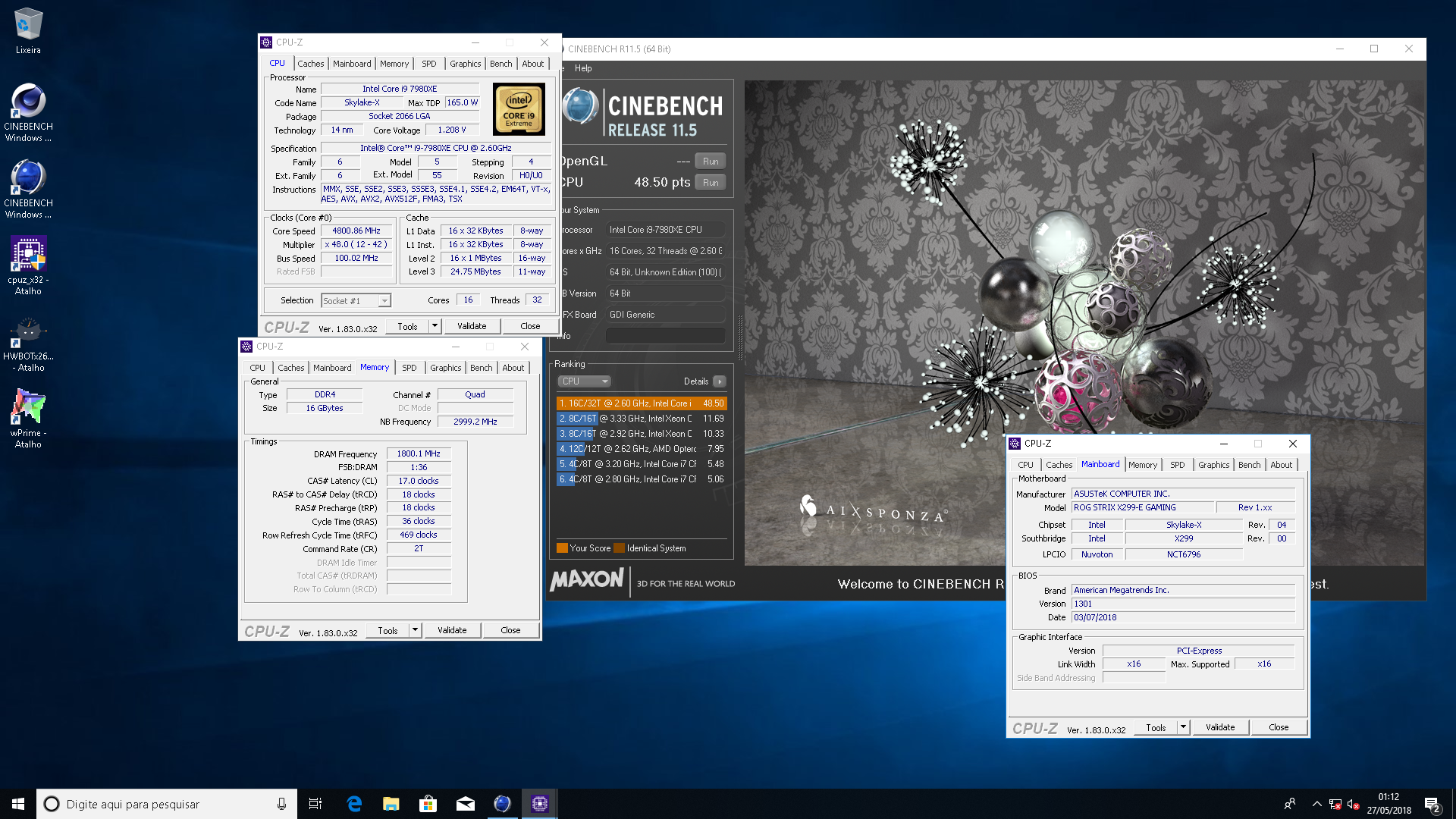Open the Help menu in Cinebench

click(583, 68)
